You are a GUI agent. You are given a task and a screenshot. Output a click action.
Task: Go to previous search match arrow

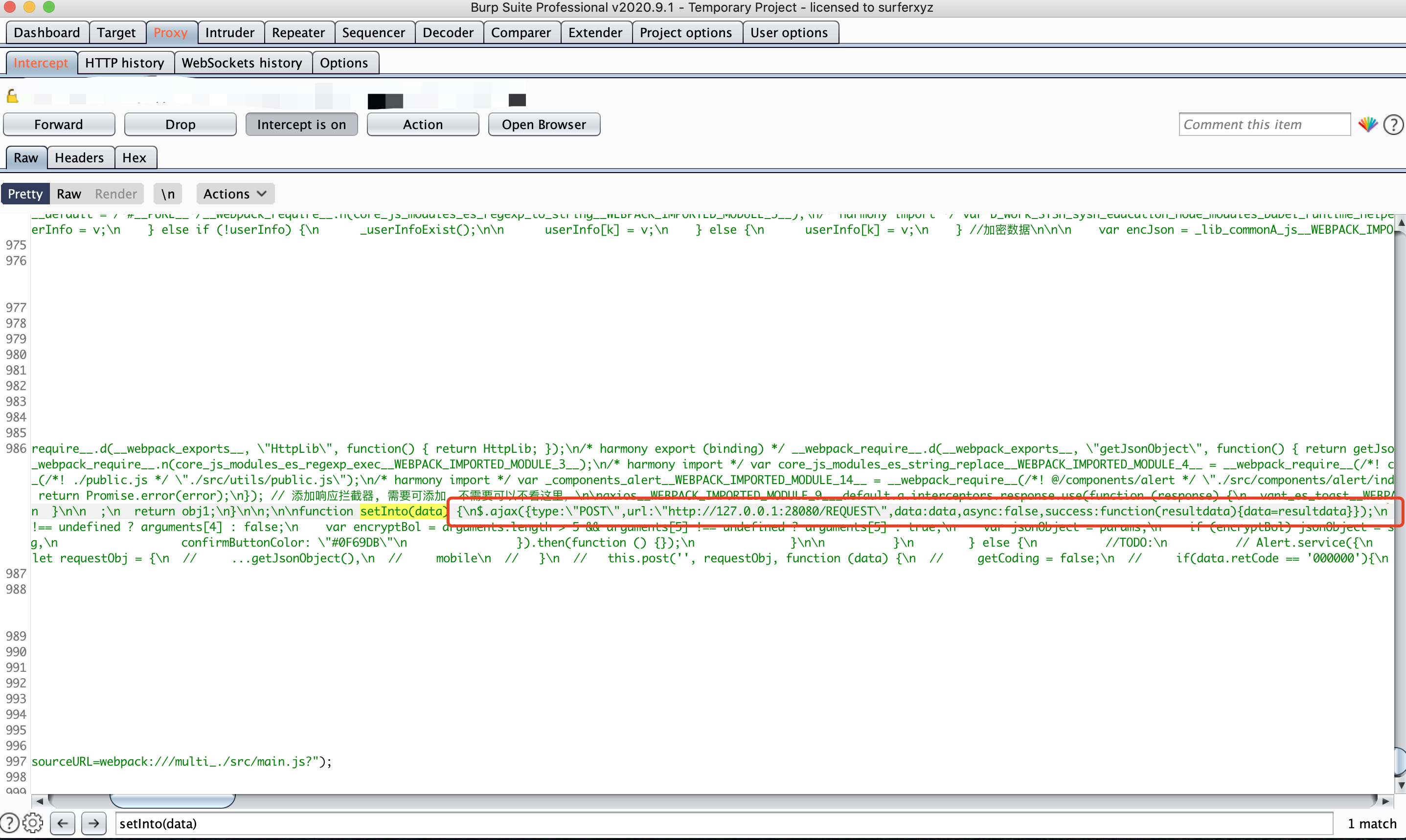tap(63, 823)
